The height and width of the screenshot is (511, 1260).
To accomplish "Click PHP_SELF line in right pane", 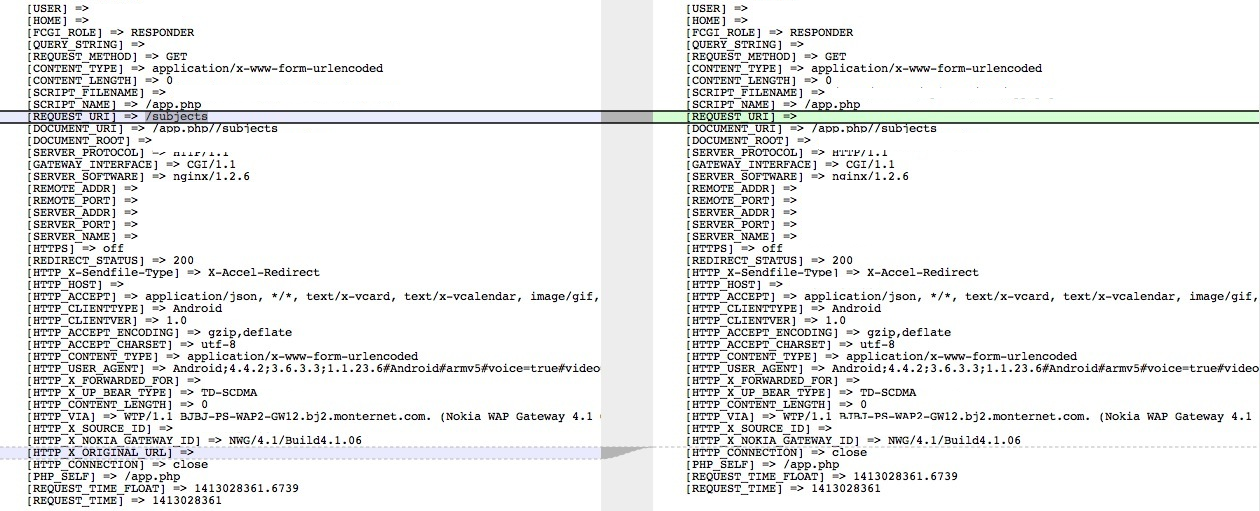I will pyautogui.click(x=763, y=465).
